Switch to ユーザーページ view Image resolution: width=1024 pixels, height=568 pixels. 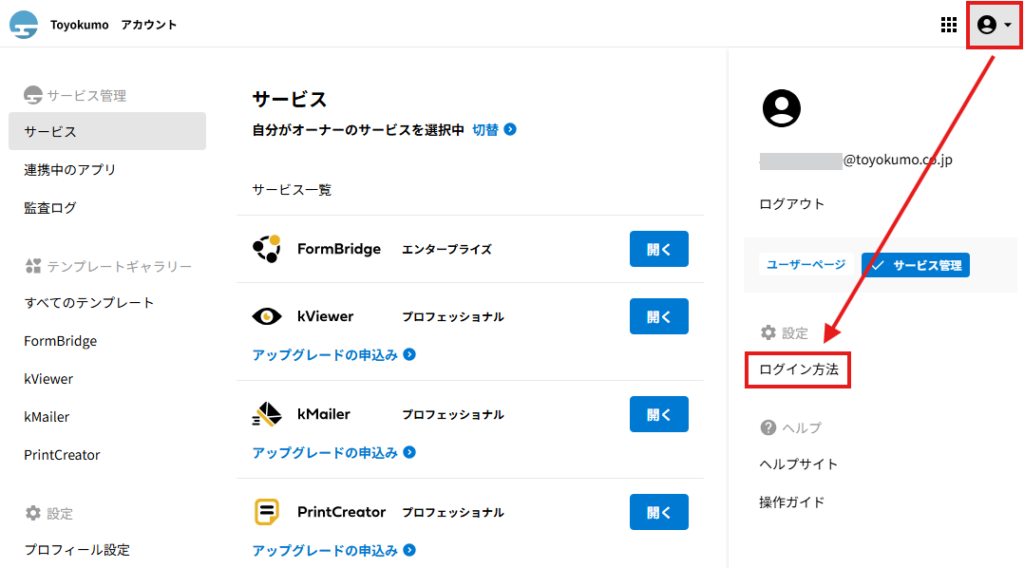tap(806, 265)
